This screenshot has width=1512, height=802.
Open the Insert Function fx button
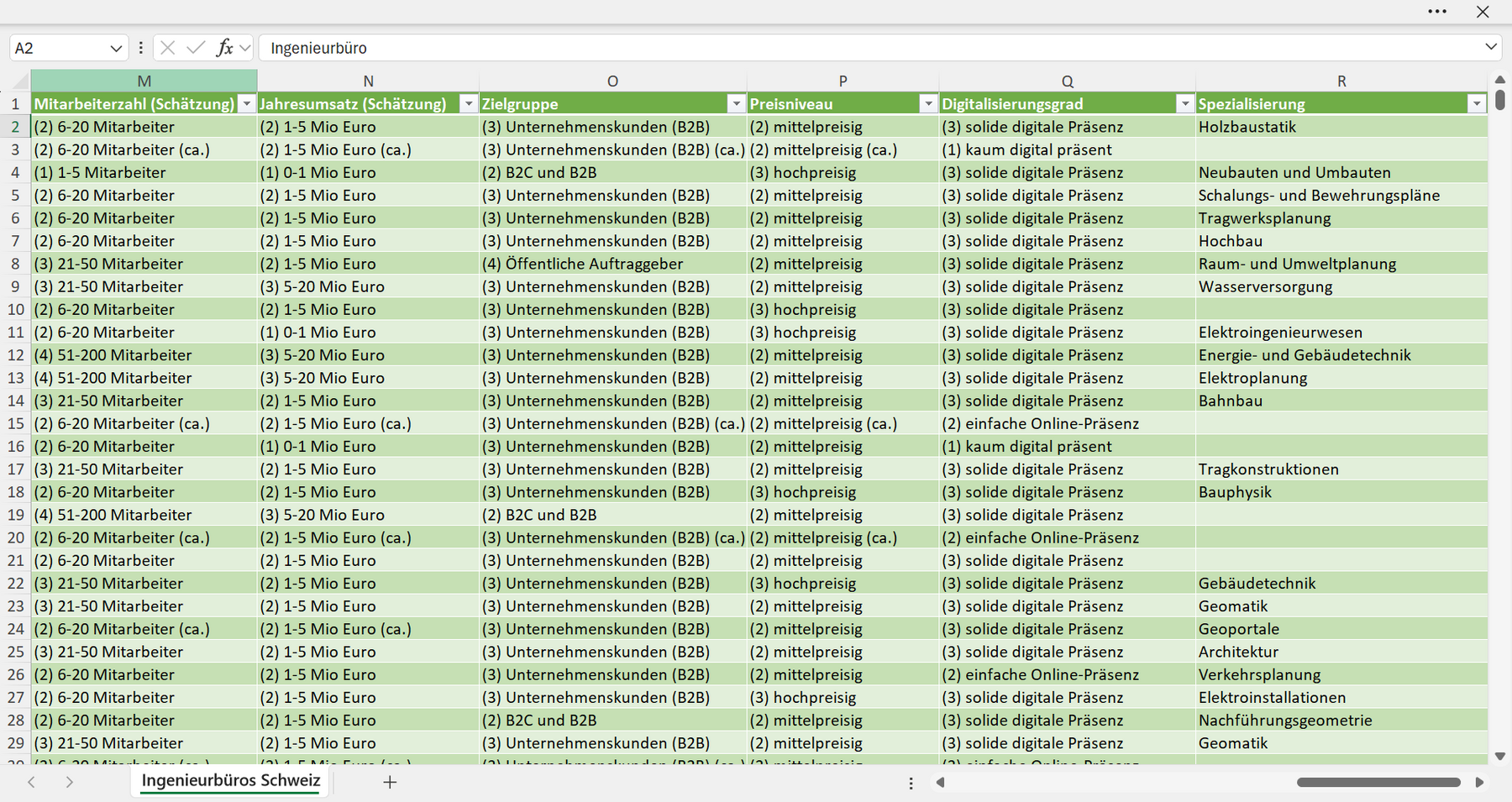coord(224,48)
